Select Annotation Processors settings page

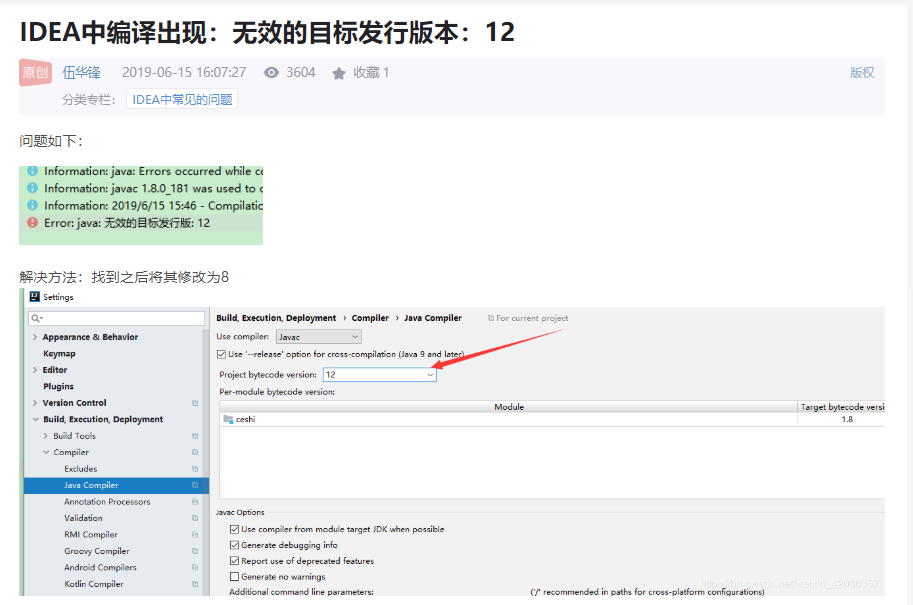pos(107,502)
